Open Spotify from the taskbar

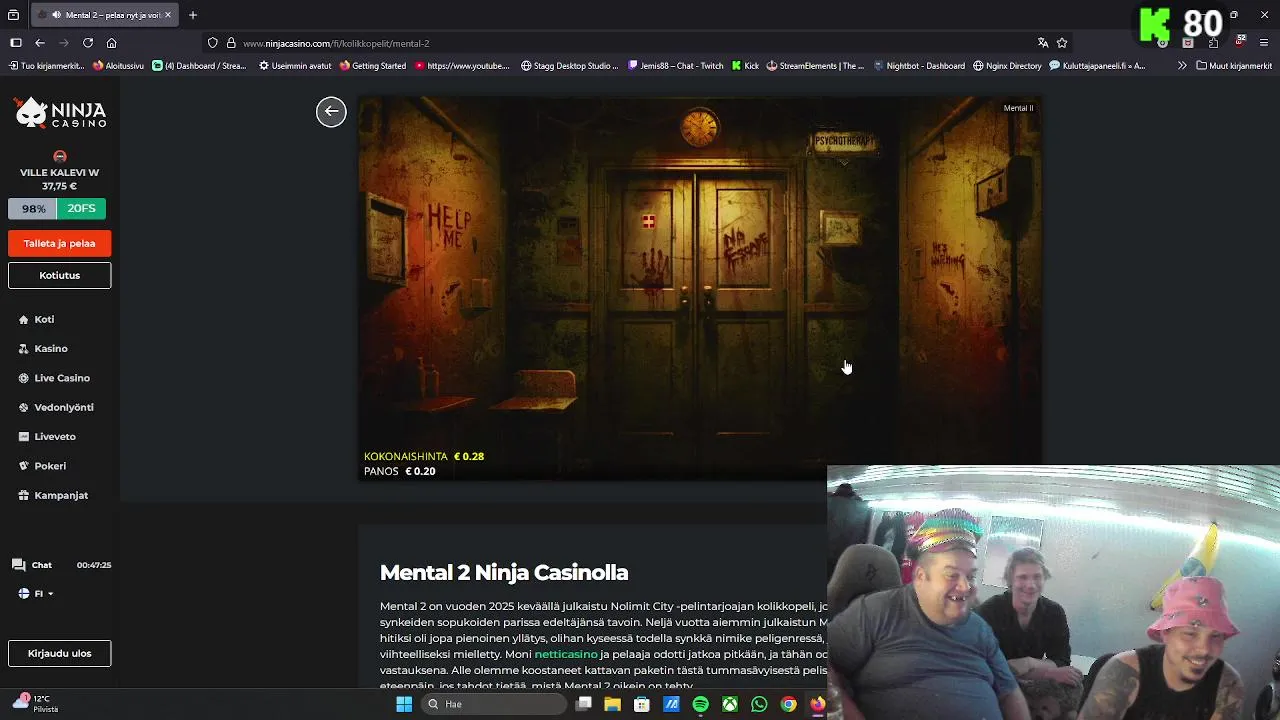click(701, 704)
